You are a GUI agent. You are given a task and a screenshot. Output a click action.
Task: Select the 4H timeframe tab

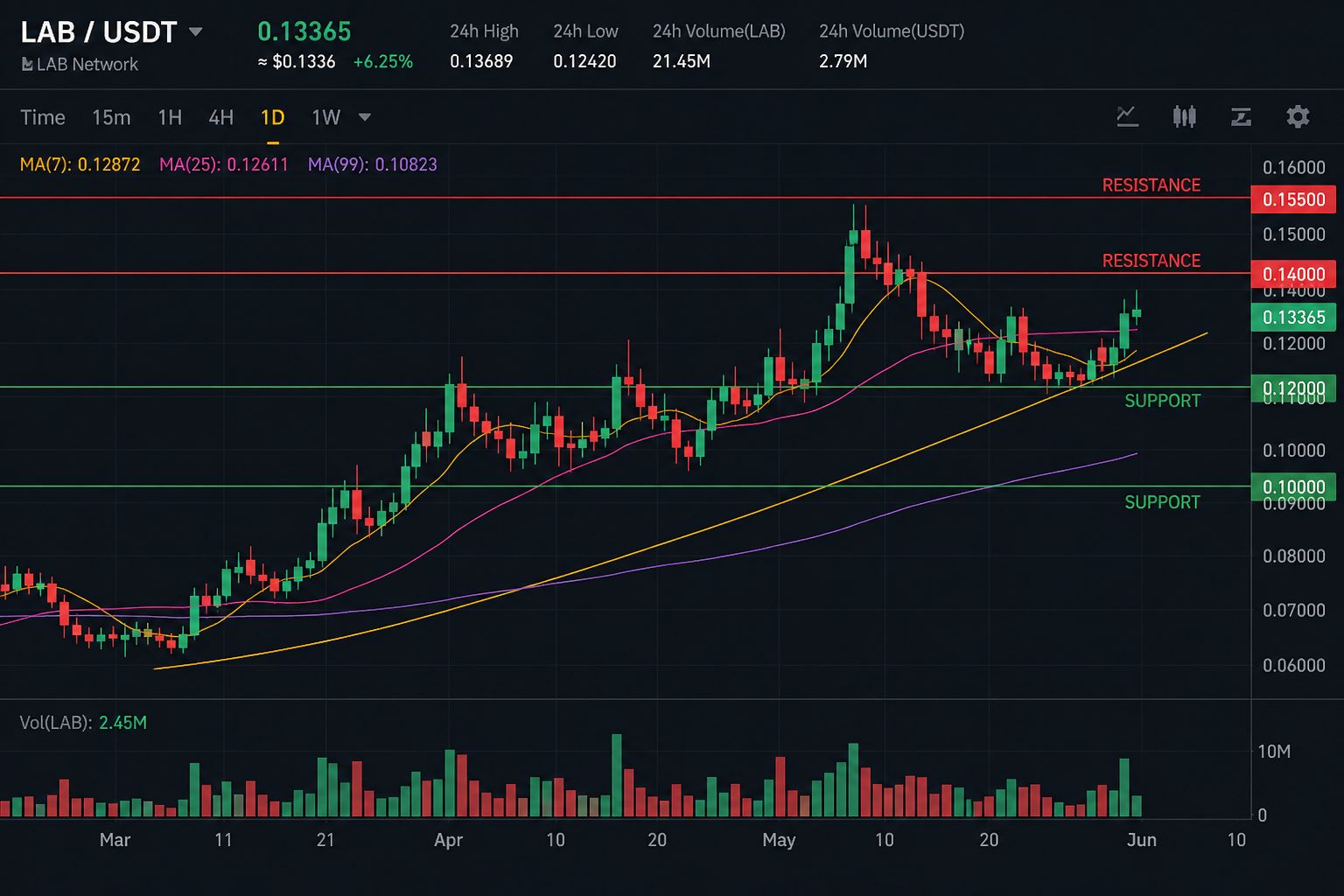pos(220,117)
